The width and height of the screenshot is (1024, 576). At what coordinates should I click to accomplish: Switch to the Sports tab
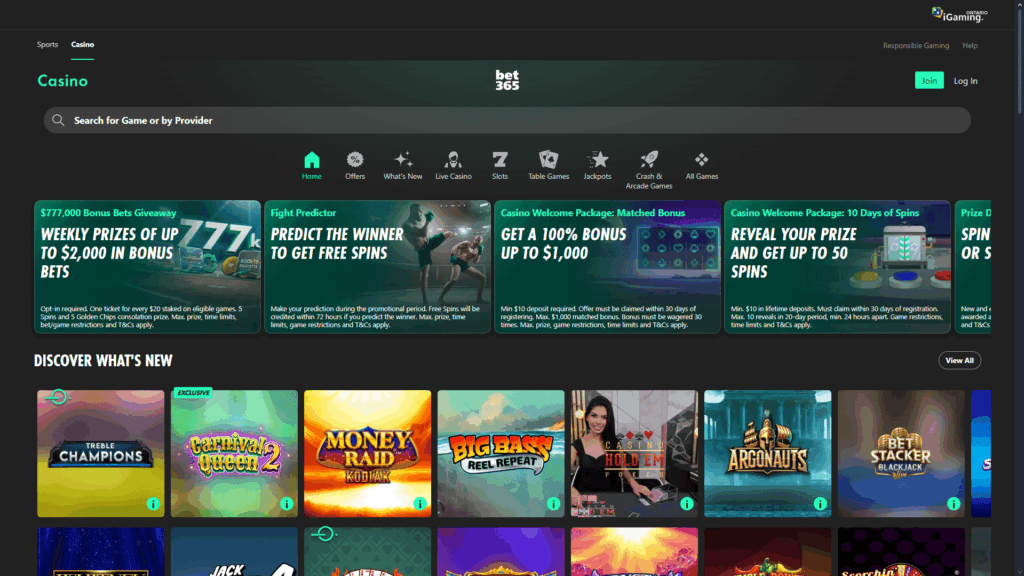click(47, 44)
